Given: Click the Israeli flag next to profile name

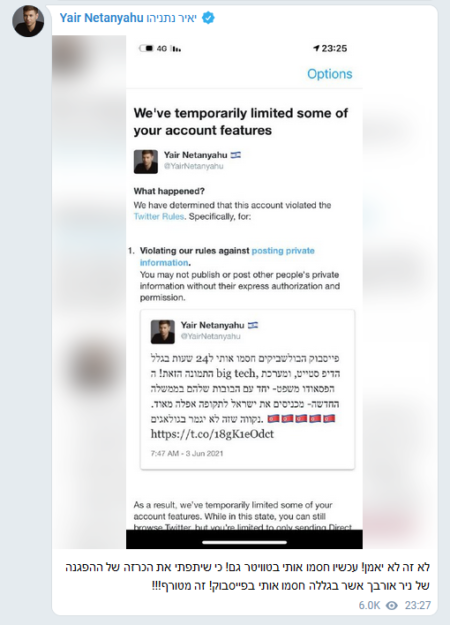Looking at the screenshot, I should point(236,155).
